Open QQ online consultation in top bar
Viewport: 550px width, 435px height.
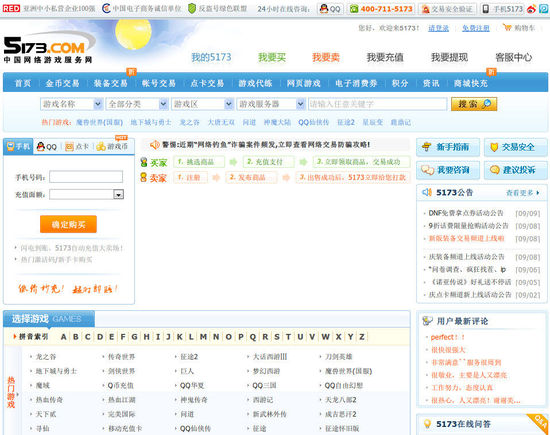tap(330, 9)
